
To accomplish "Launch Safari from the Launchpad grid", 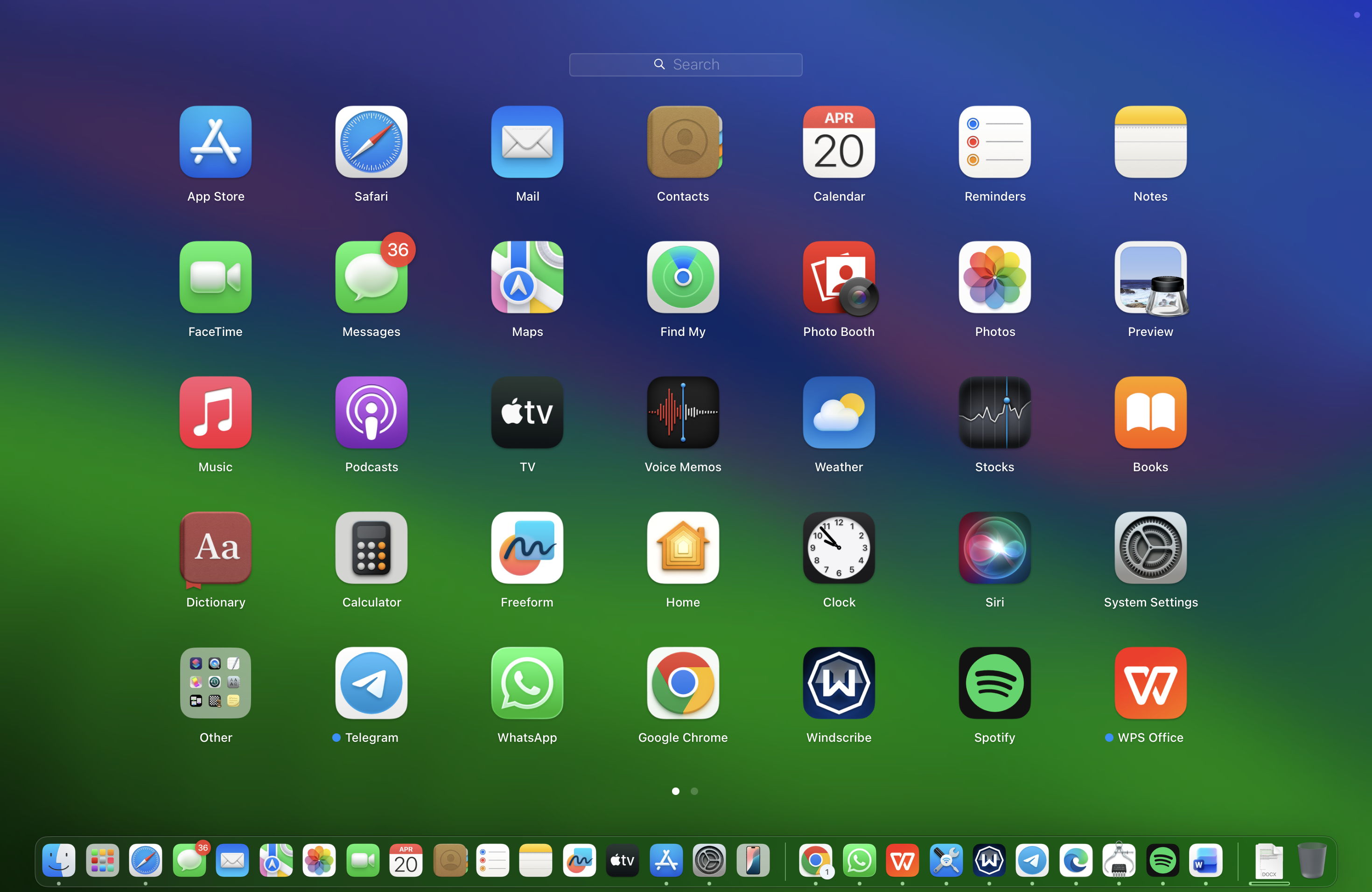I will pyautogui.click(x=371, y=142).
